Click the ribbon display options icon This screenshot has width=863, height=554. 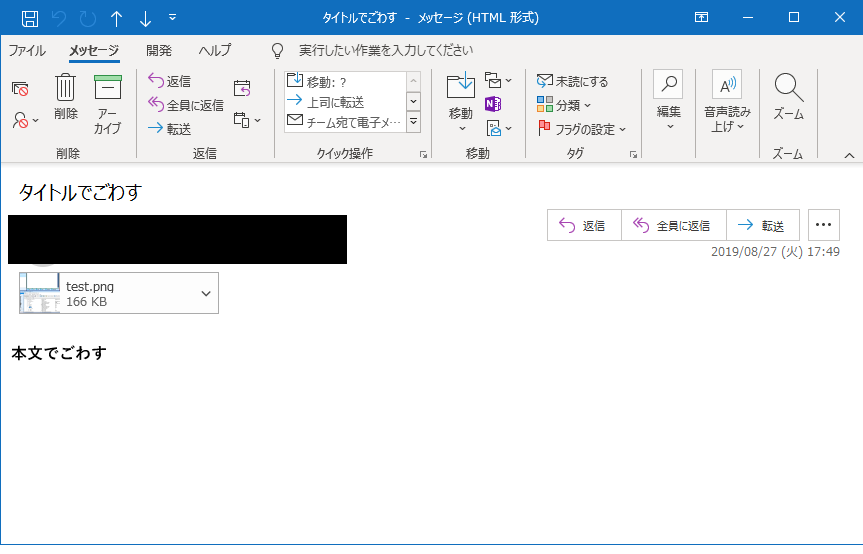(701, 18)
